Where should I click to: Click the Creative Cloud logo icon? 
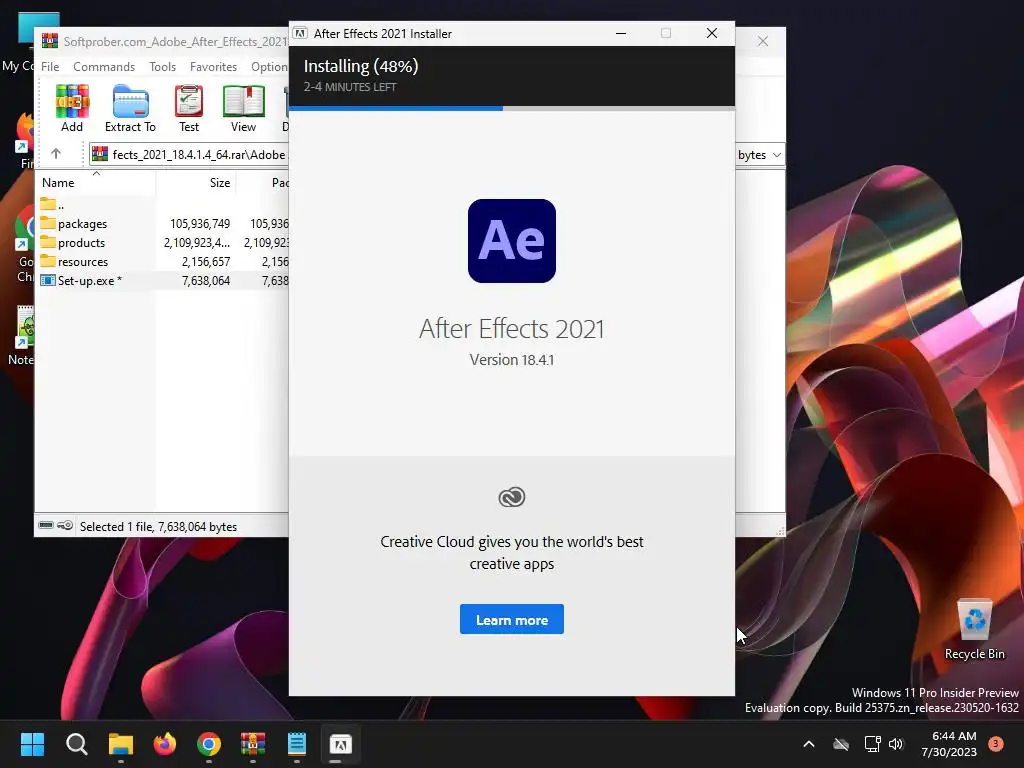511,497
